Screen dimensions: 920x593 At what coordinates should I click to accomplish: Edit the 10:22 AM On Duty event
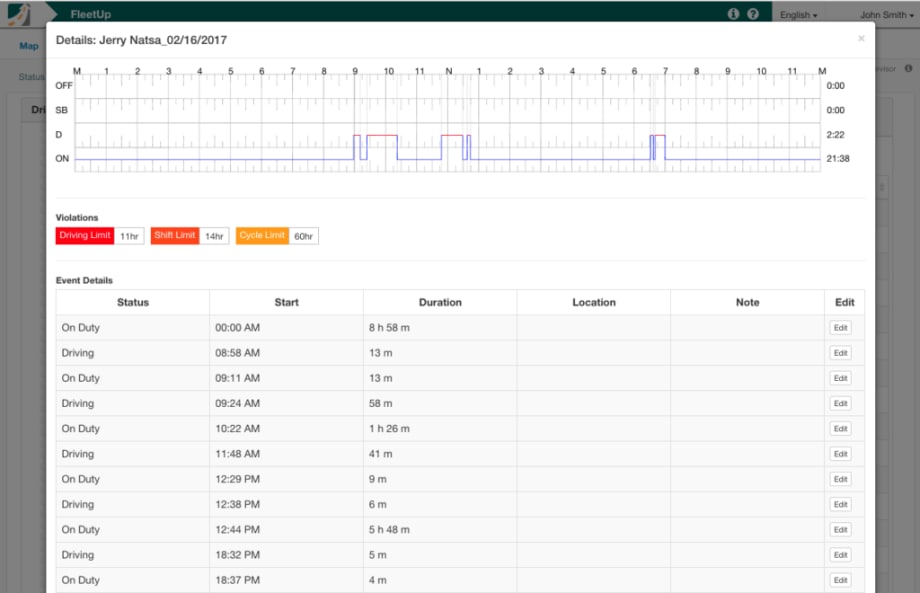pyautogui.click(x=840, y=429)
